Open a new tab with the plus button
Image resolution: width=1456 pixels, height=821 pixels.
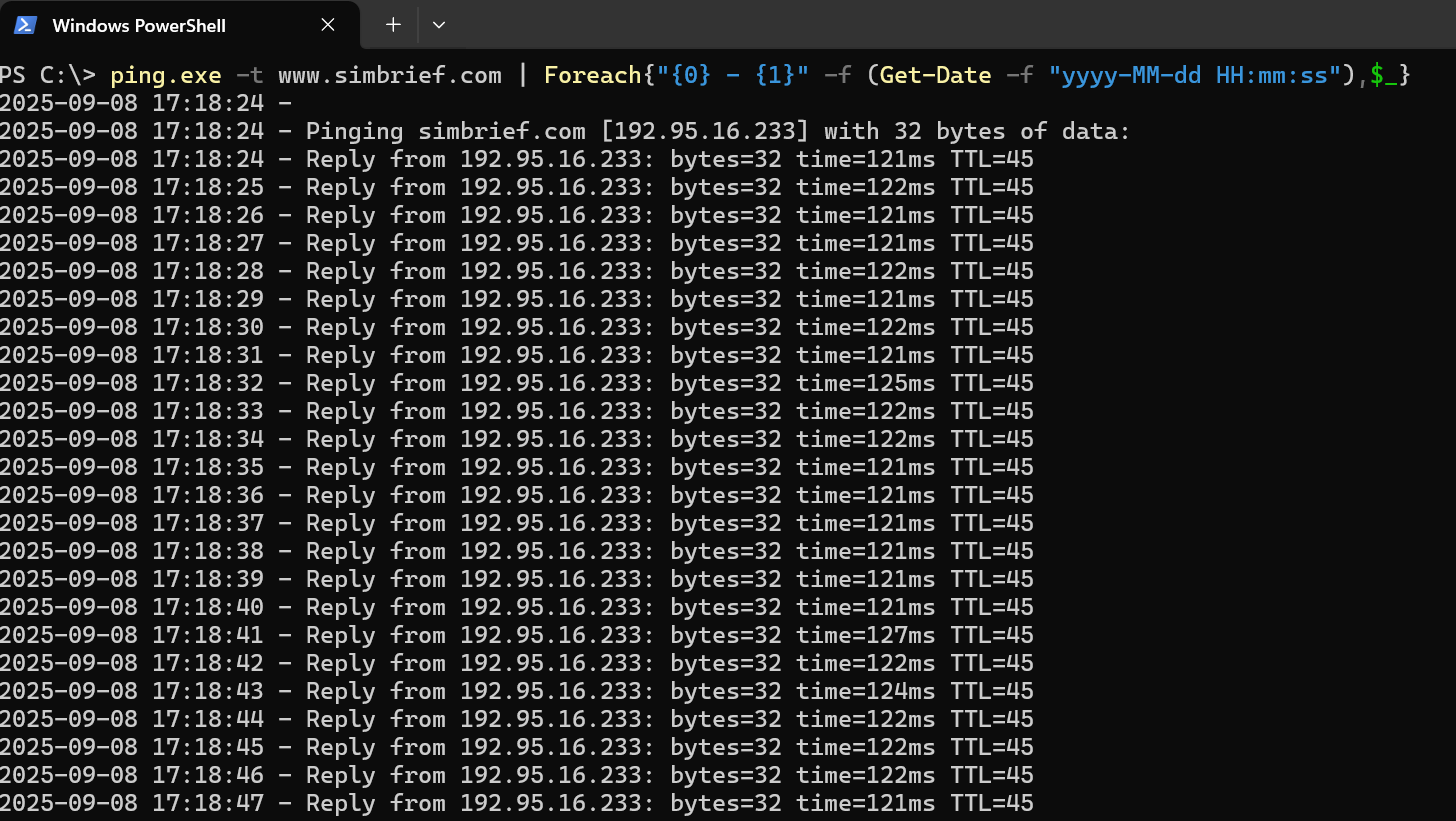coord(393,25)
